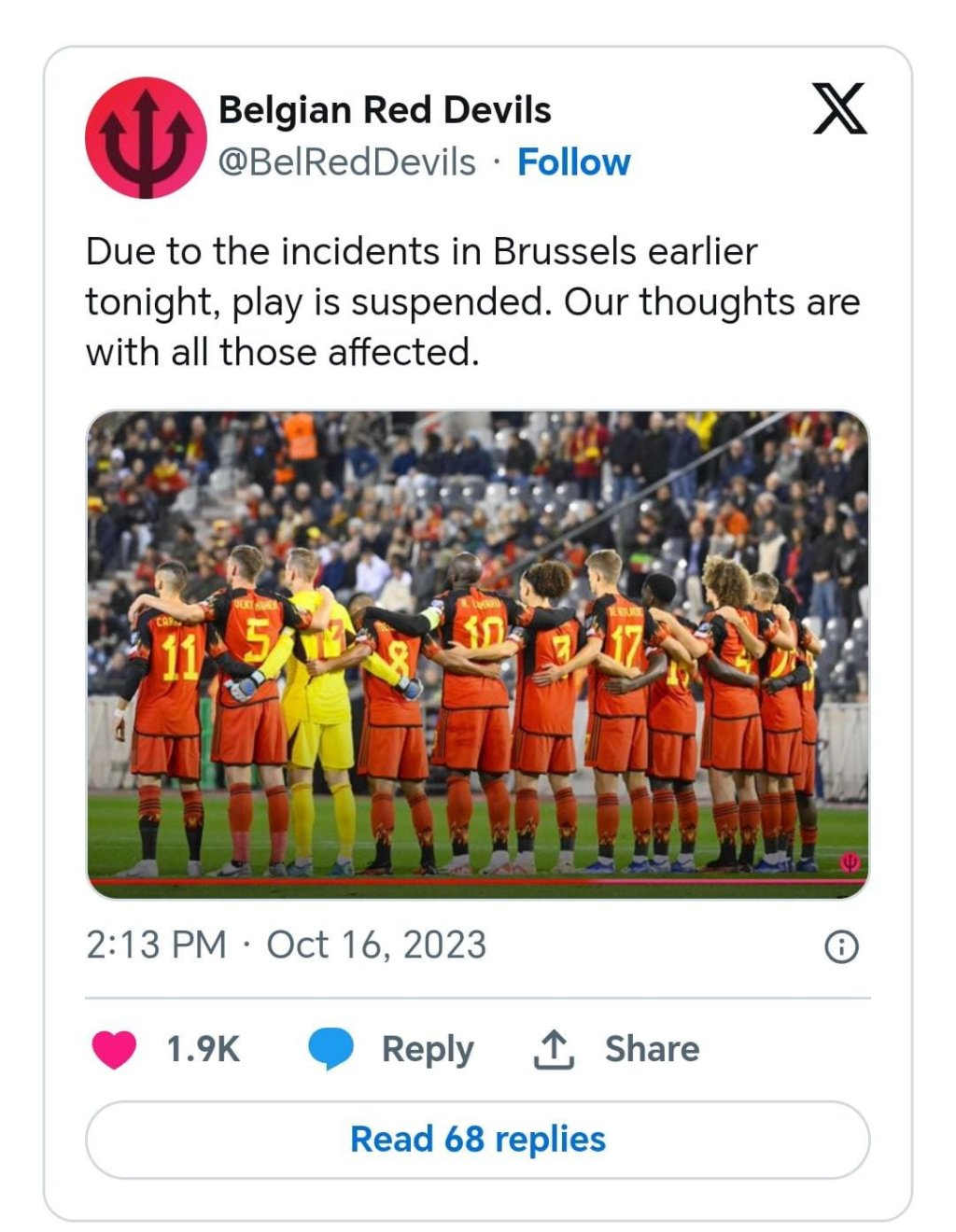
Task: Open the Belgian Red Devils display name
Action: [385, 110]
